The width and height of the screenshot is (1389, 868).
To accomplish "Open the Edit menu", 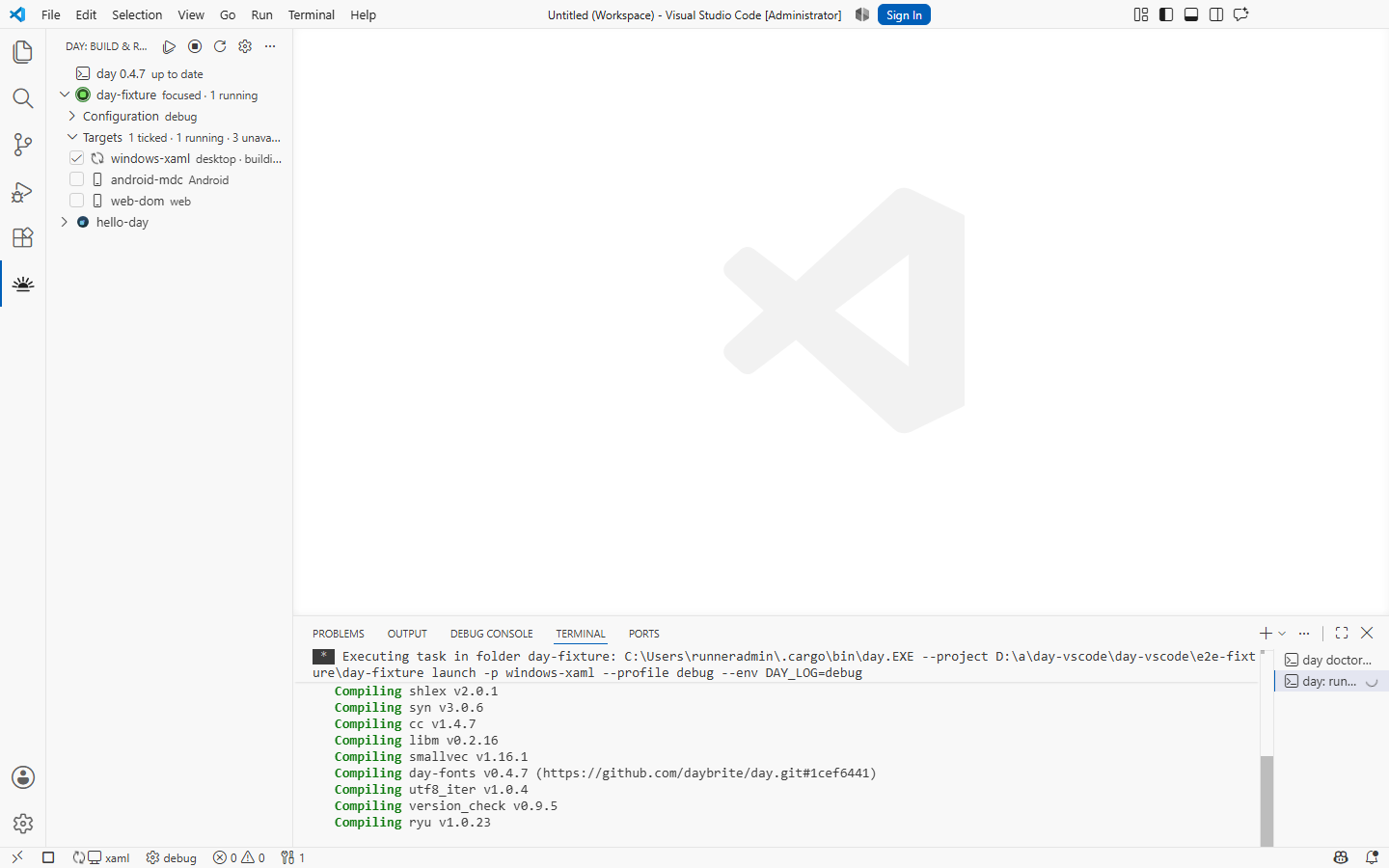I will coord(86,14).
